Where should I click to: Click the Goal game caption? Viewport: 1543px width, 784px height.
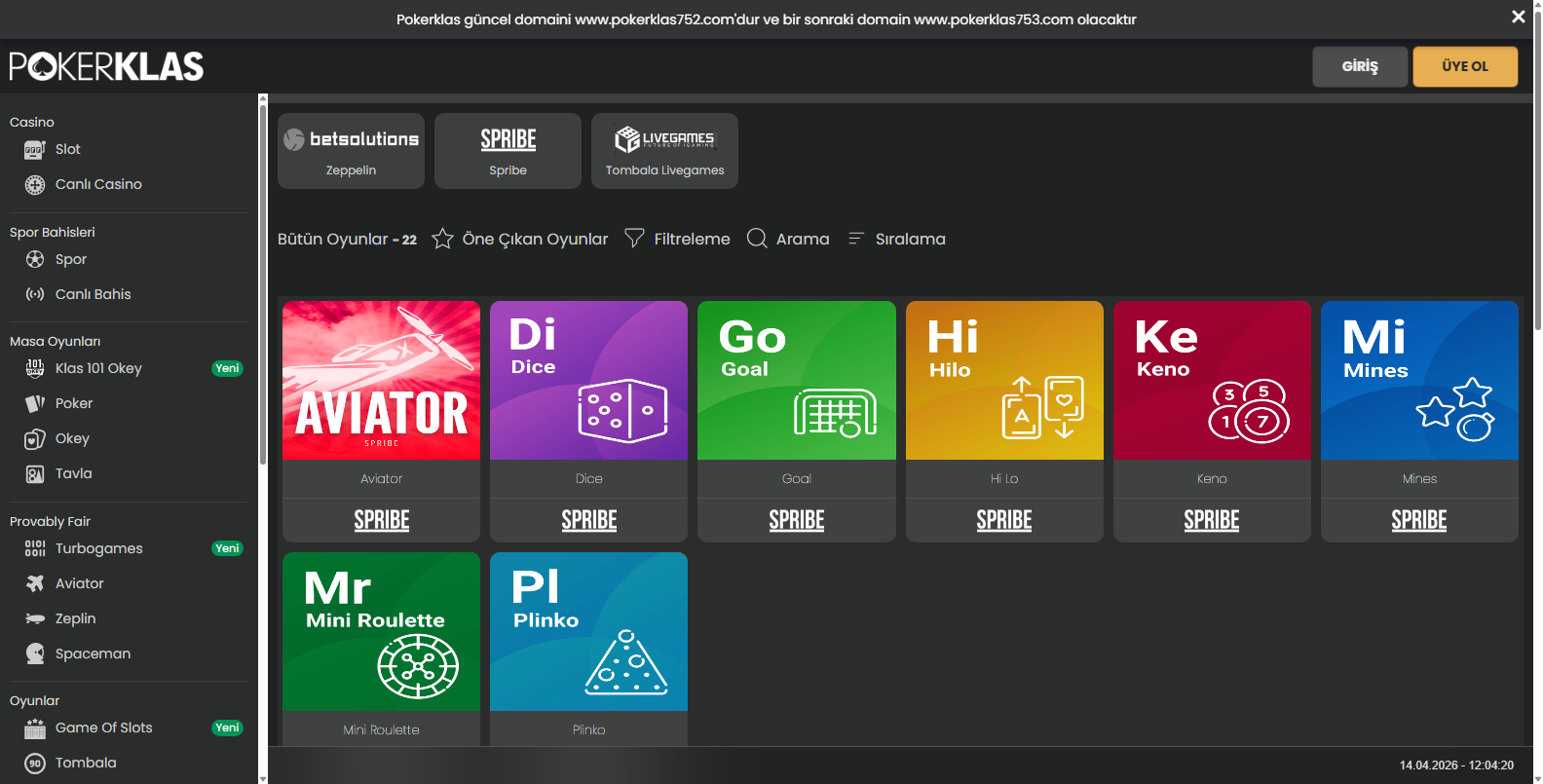[796, 479]
